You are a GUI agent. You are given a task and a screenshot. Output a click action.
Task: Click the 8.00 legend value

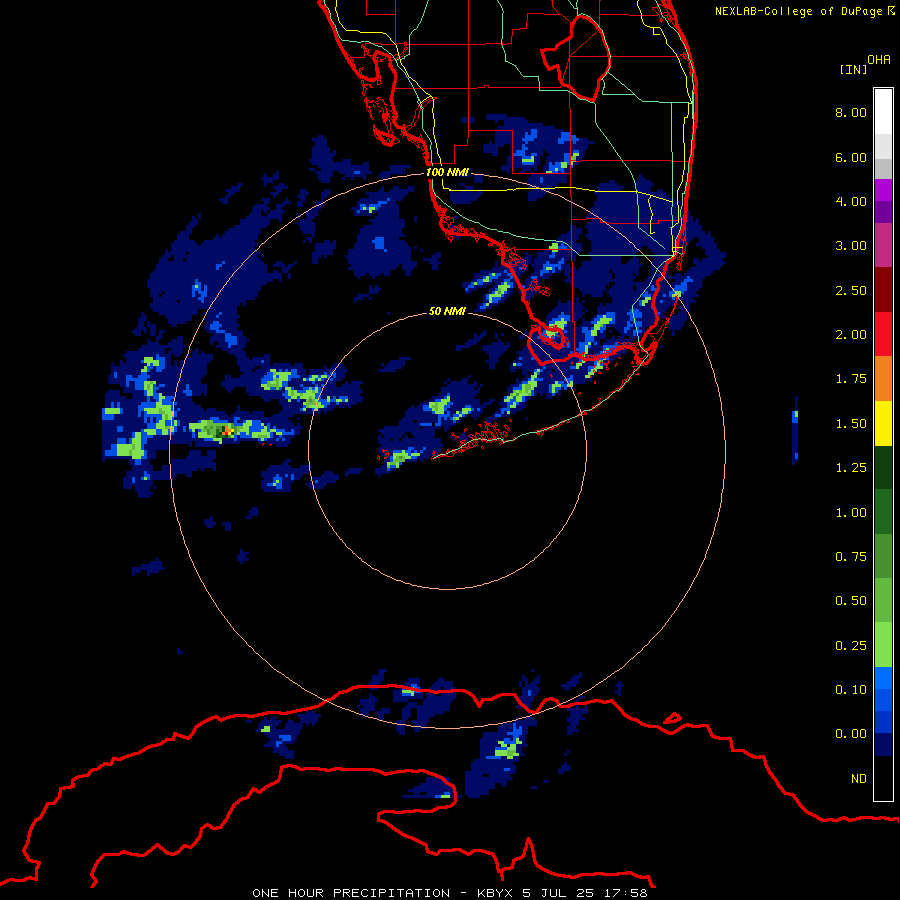[x=851, y=112]
